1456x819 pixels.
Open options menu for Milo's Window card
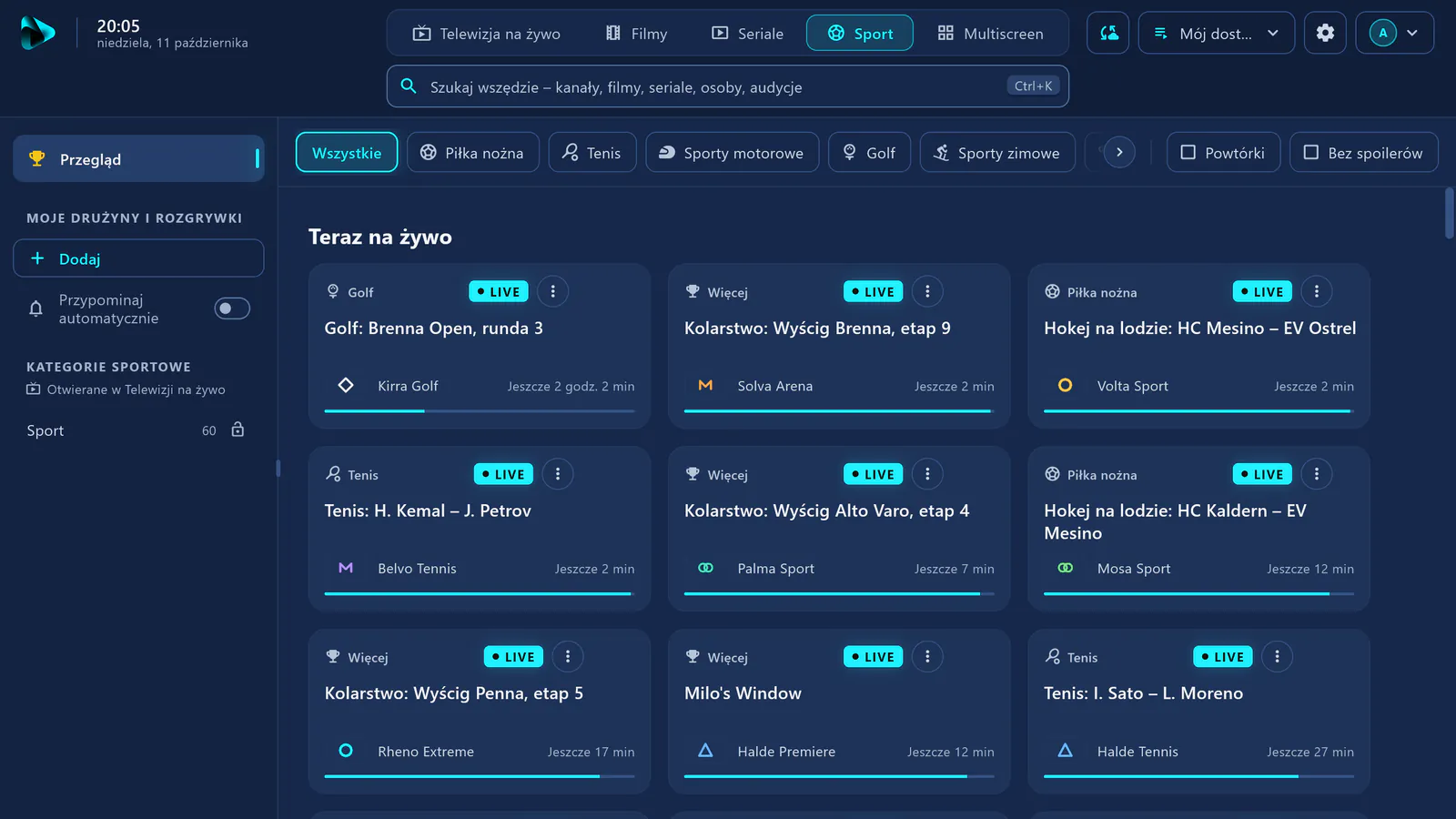tap(927, 656)
